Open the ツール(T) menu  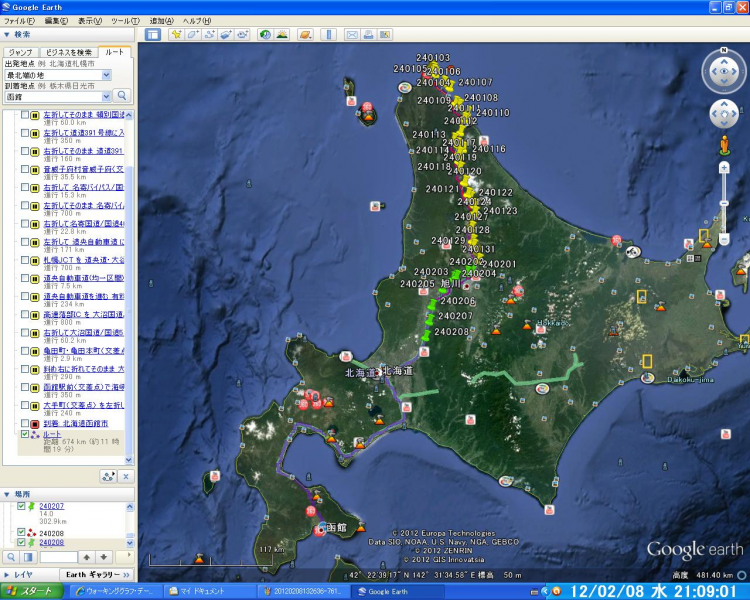[125, 21]
